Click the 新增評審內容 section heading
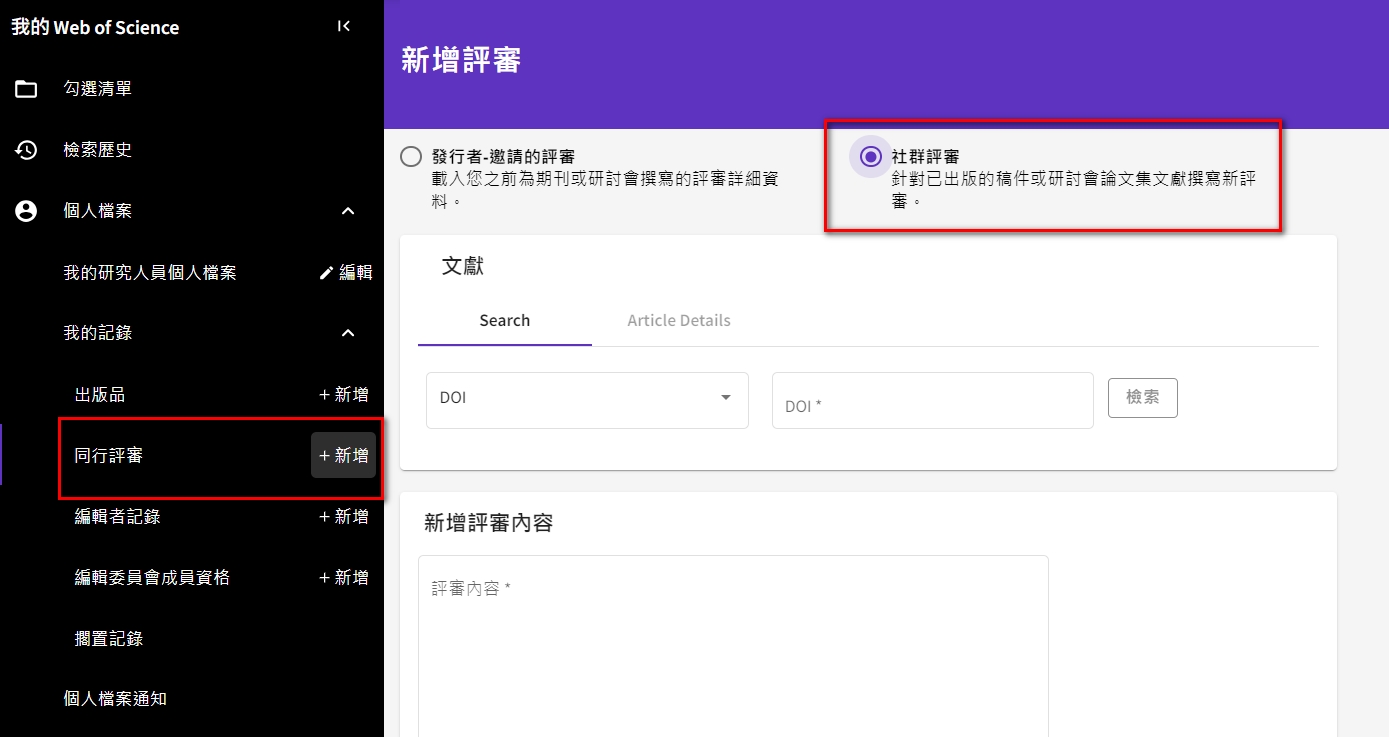This screenshot has height=737, width=1389. [488, 522]
